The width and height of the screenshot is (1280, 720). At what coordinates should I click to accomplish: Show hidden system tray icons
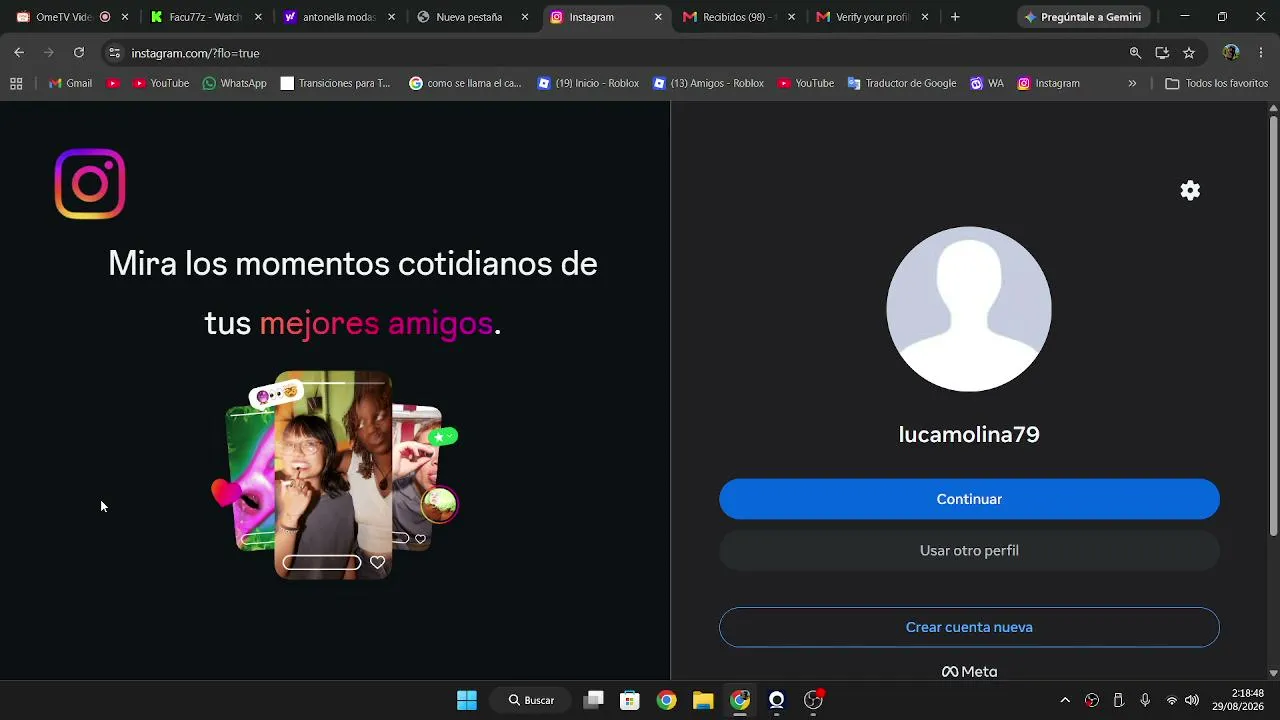coord(1065,700)
